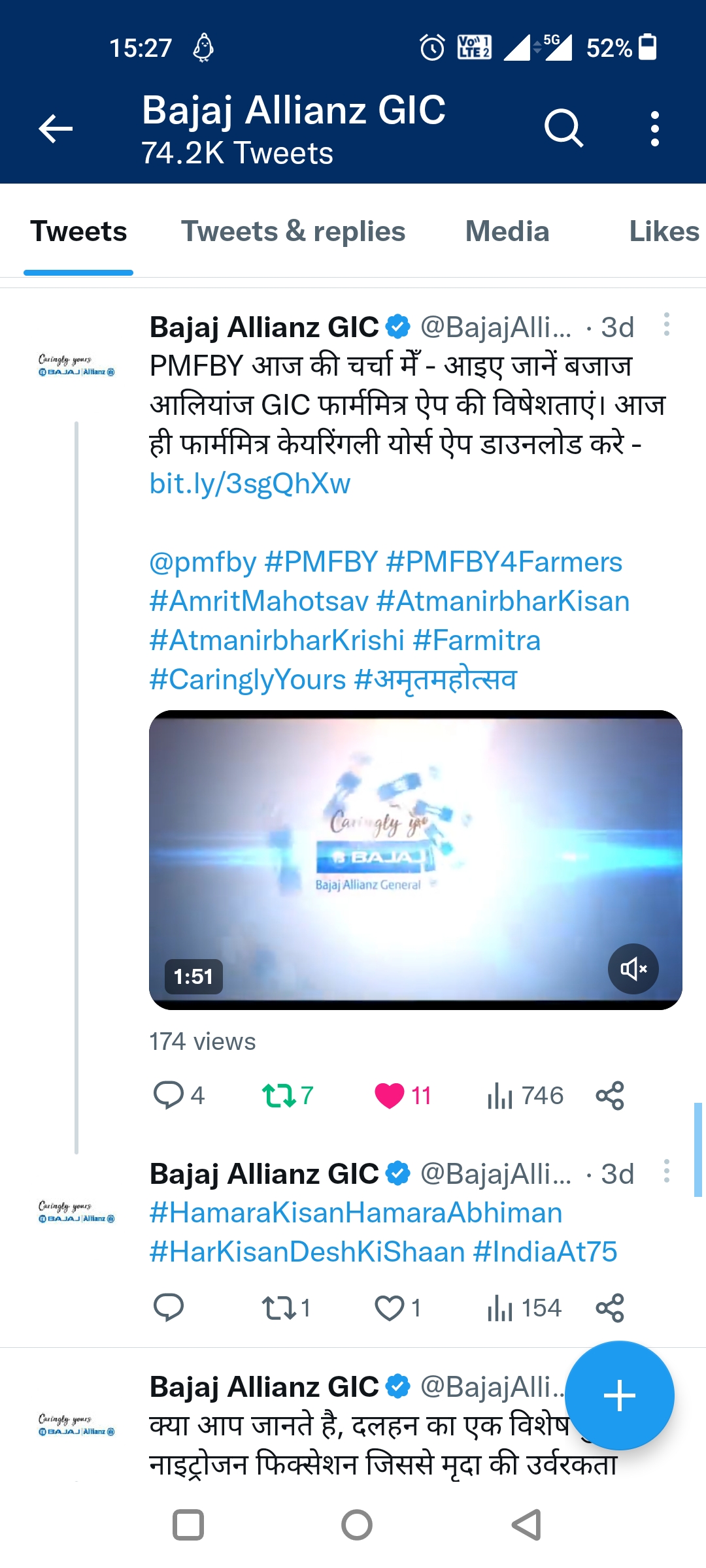Open the bit.ly/3sgQhXw link
The height and width of the screenshot is (1568, 706).
pos(250,483)
